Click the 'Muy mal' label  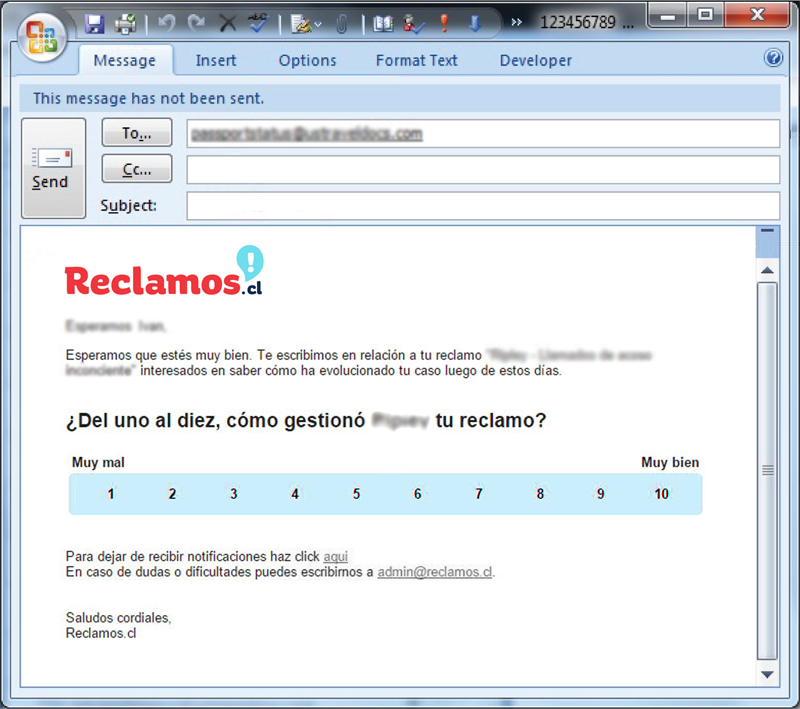98,463
